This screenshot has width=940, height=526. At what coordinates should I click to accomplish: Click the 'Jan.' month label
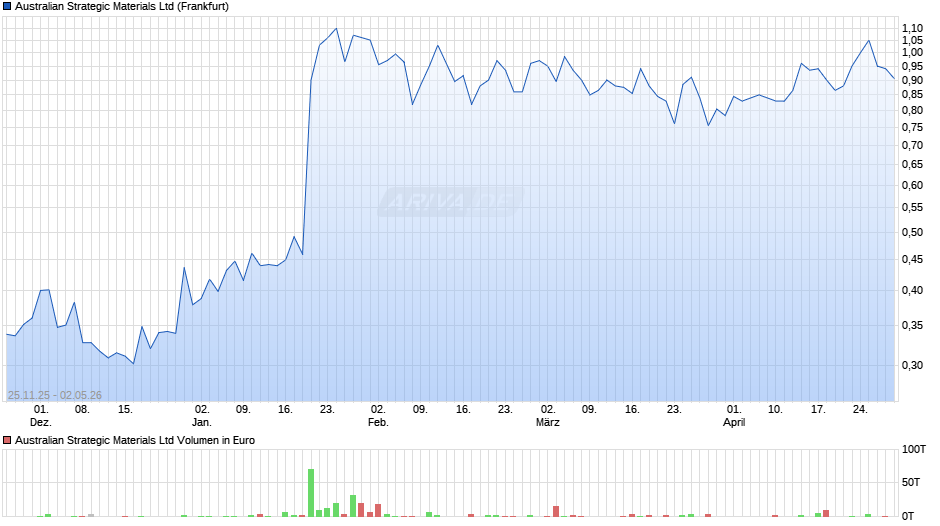(x=202, y=422)
